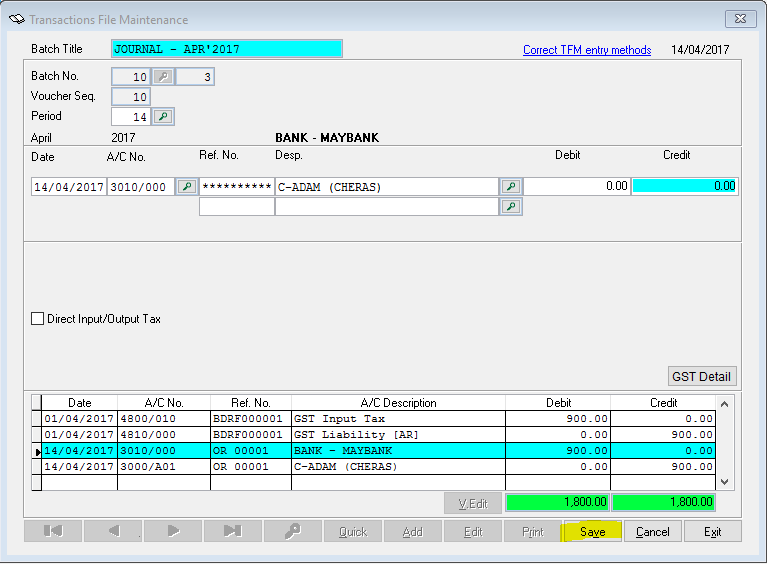This screenshot has width=767, height=564.
Task: Click the green credit total 1,800.00
Action: (664, 502)
